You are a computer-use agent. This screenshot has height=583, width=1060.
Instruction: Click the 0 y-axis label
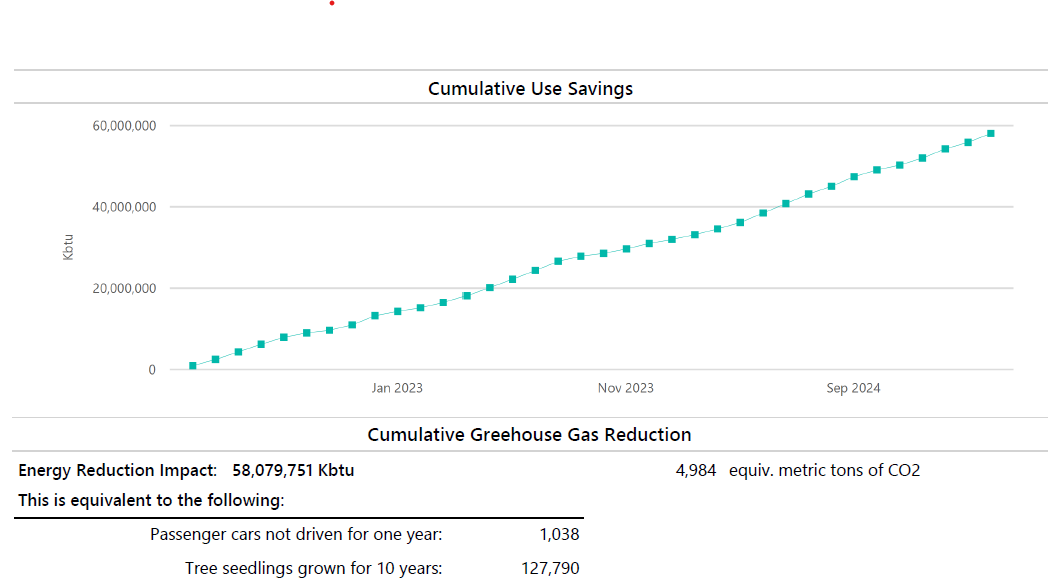152,370
